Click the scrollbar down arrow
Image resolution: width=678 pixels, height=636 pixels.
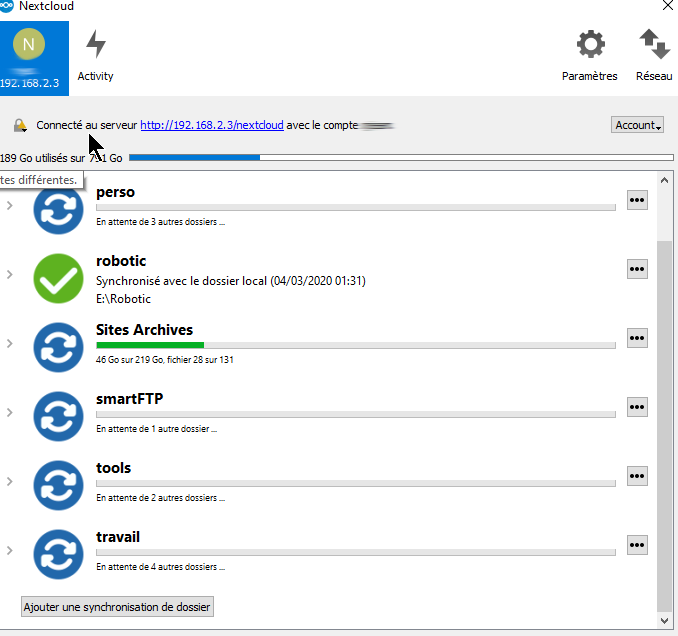pyautogui.click(x=665, y=621)
